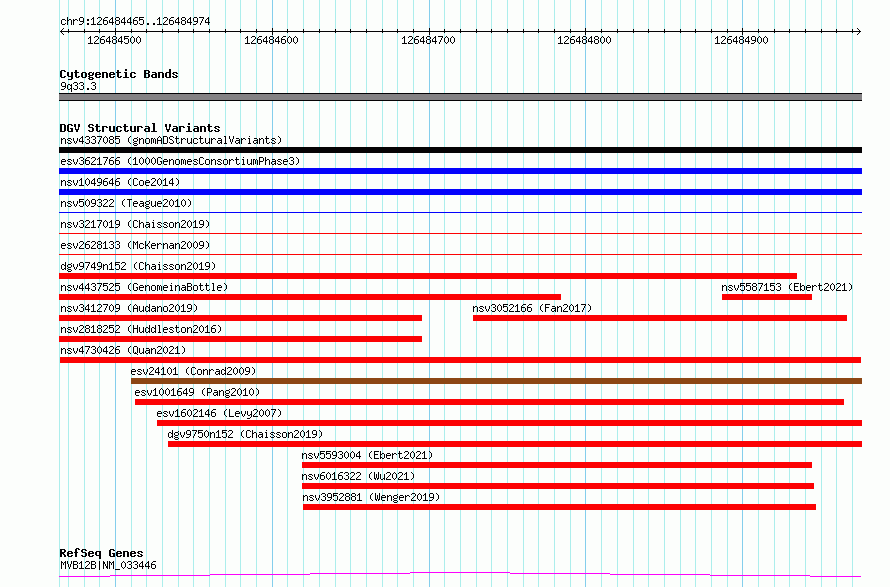Image resolution: width=890 pixels, height=587 pixels.
Task: Click the nsv3052166 (Fan2017) label
Action: point(532,308)
